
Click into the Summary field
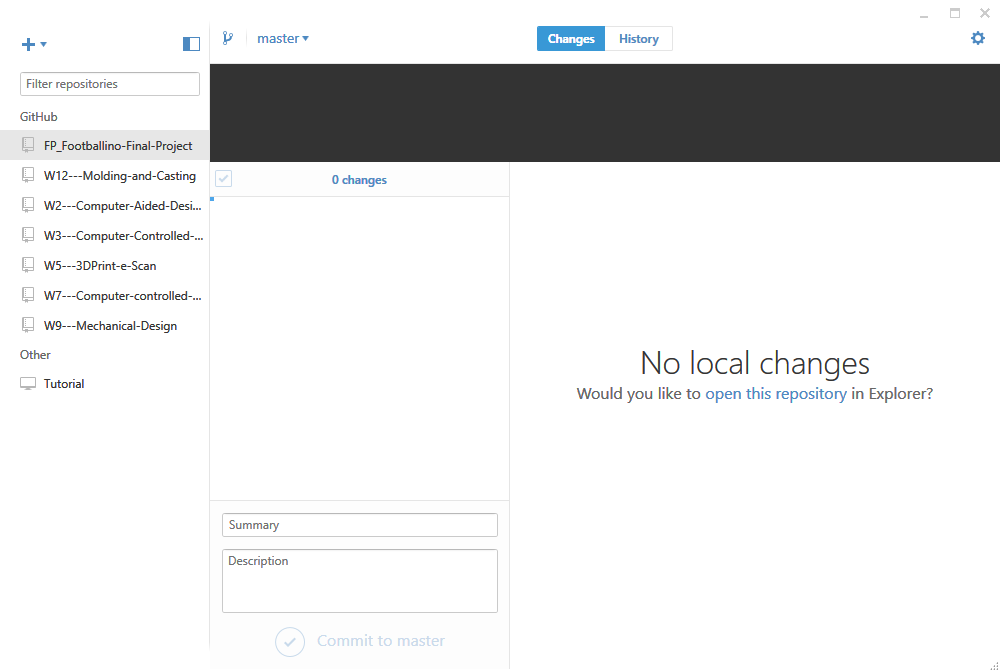point(360,525)
